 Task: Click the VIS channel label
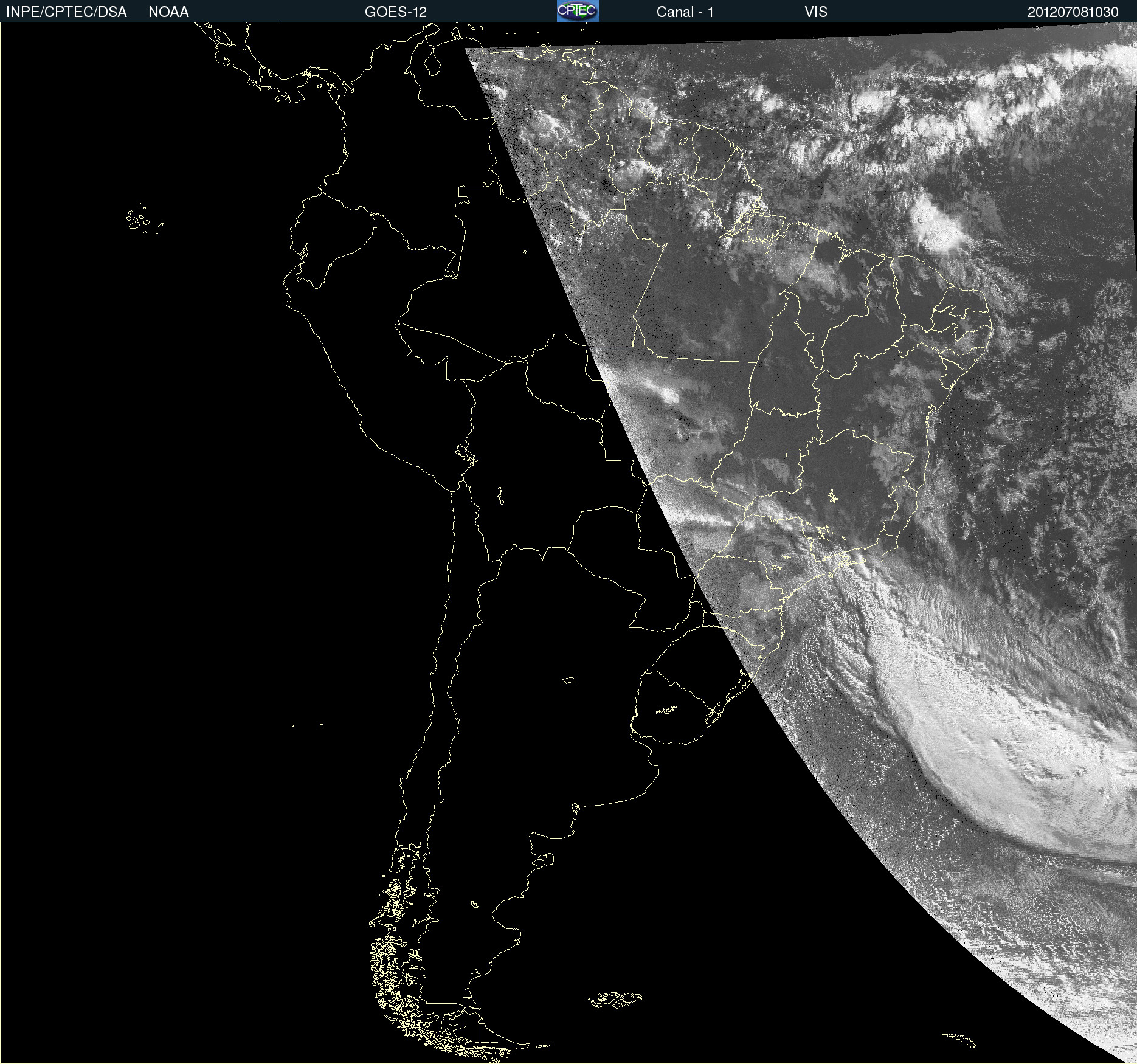pos(816,12)
